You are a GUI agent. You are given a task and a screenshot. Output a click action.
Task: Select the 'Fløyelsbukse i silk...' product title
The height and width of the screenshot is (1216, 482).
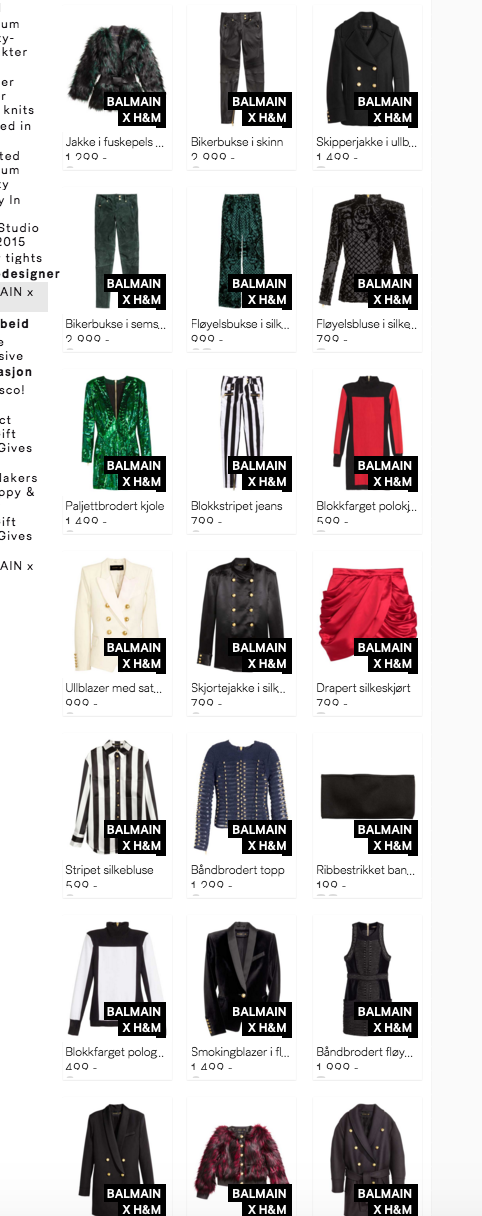240,324
